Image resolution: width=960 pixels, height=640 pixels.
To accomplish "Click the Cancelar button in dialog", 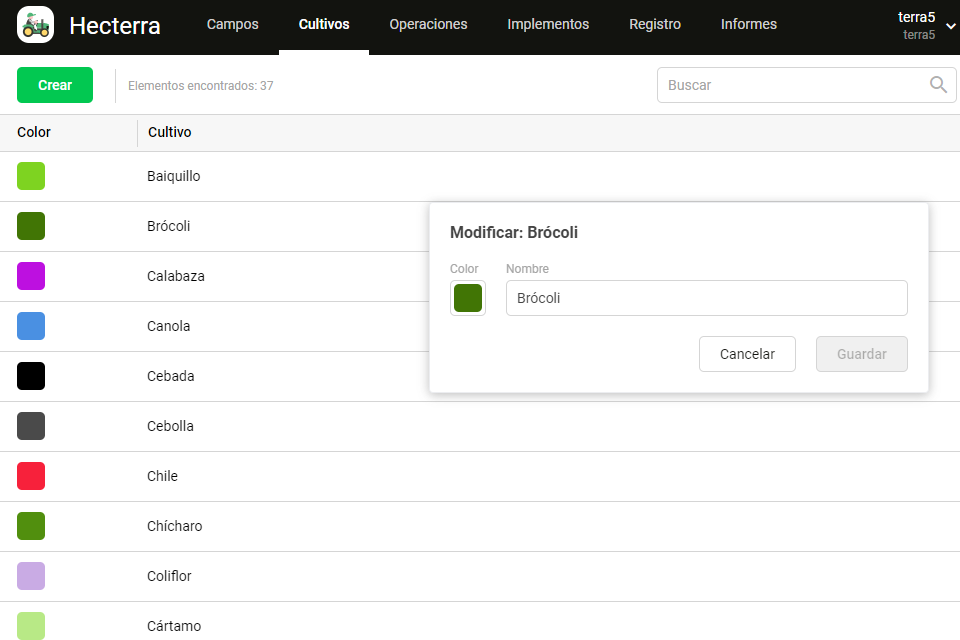I will pos(747,354).
